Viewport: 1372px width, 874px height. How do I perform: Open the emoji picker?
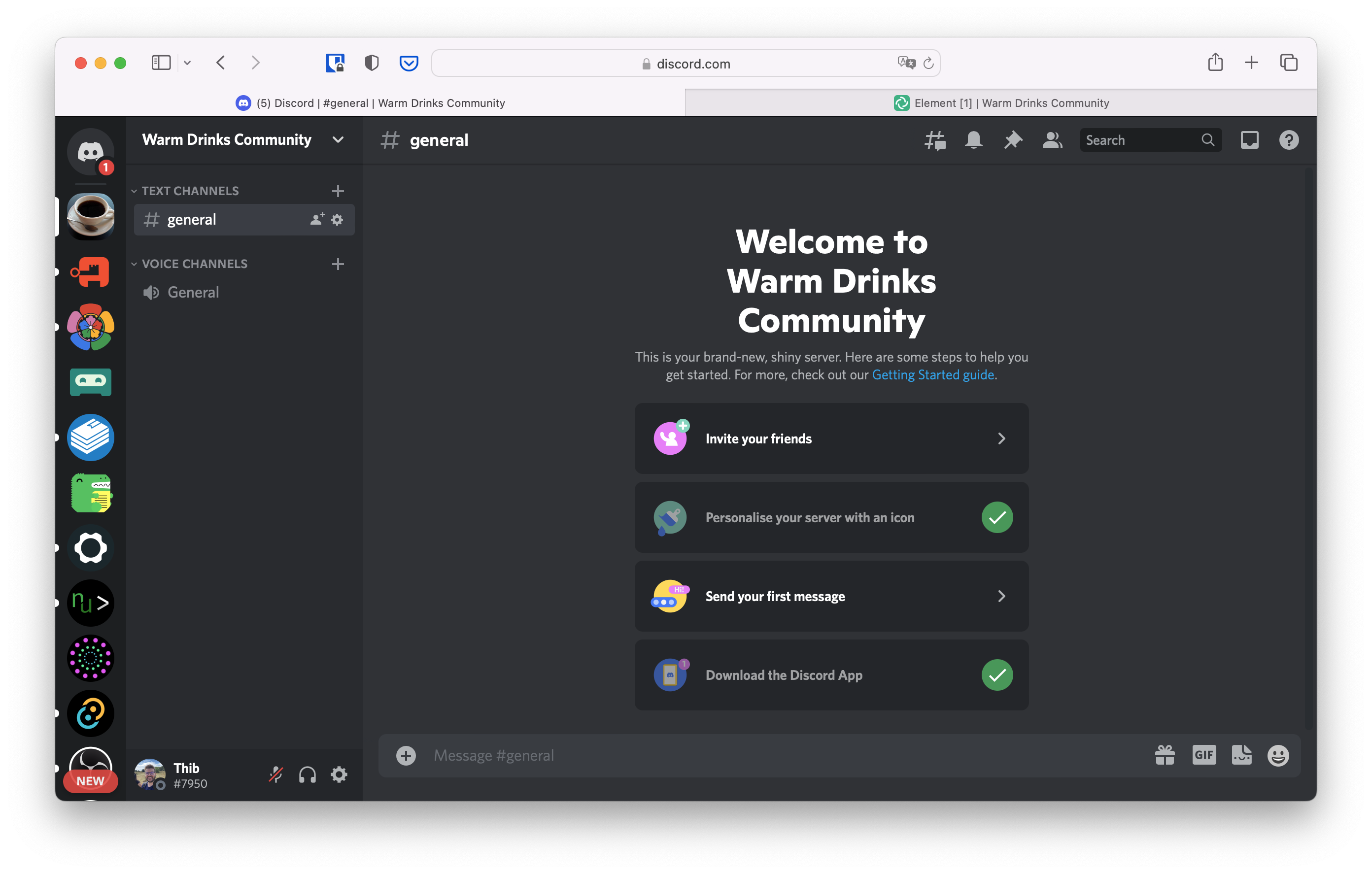(x=1278, y=755)
